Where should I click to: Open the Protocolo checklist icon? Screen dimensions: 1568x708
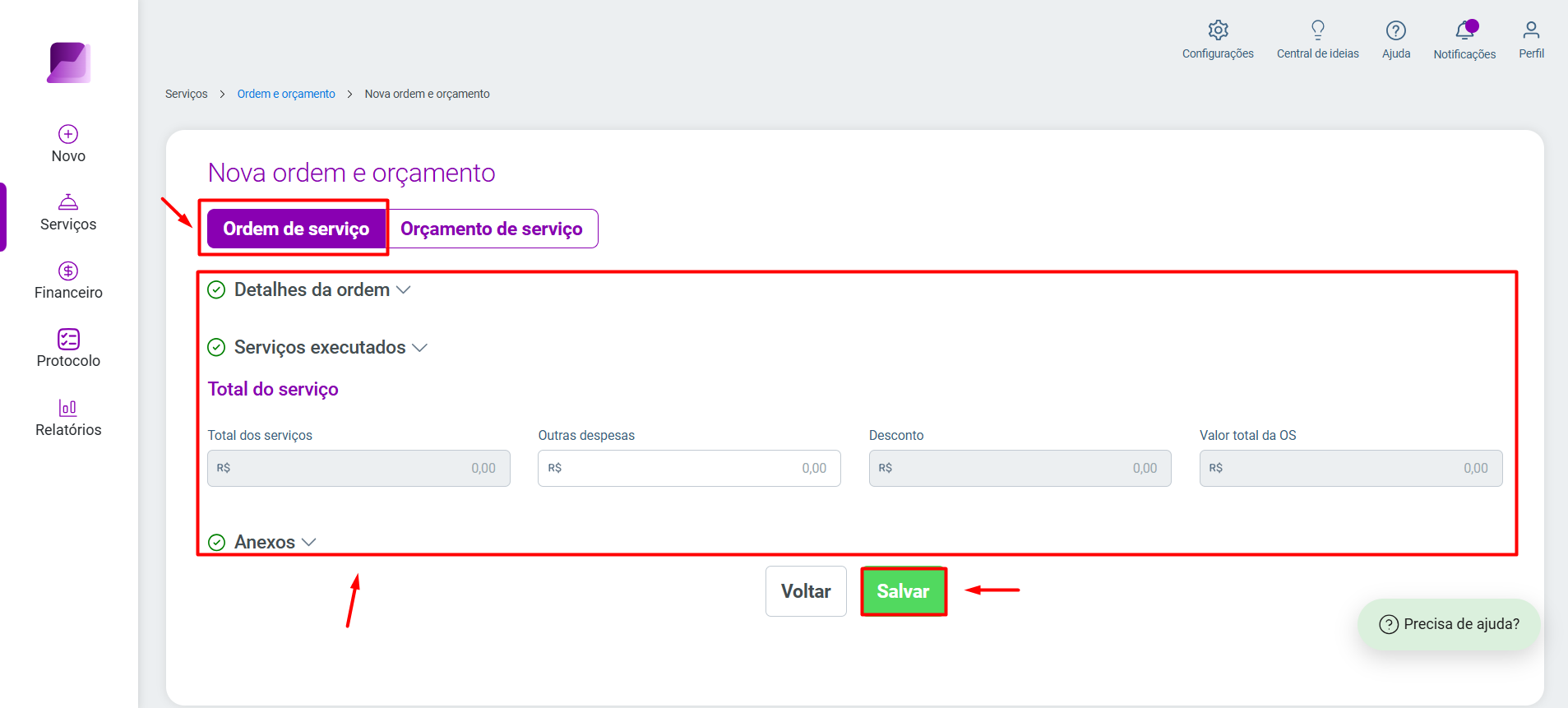[x=68, y=339]
